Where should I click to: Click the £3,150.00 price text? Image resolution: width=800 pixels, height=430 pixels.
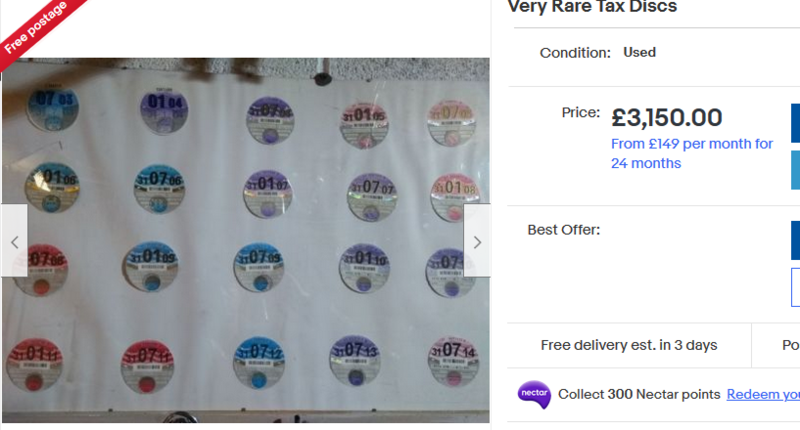(667, 118)
